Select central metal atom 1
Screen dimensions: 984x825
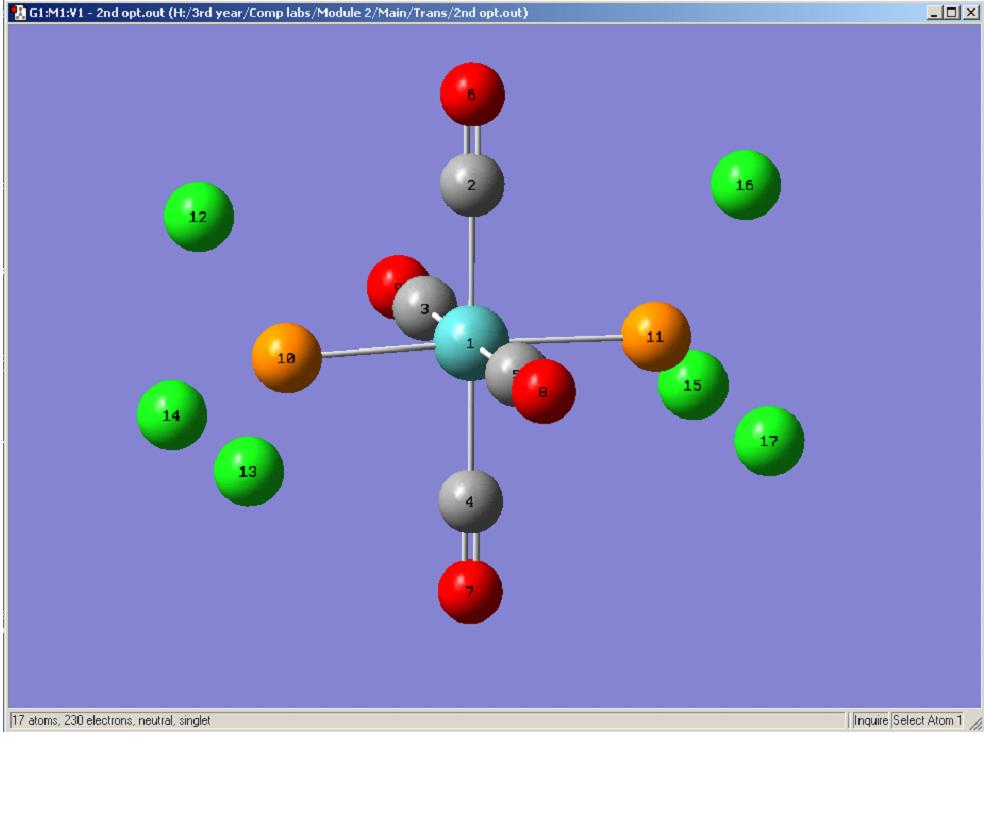[471, 343]
